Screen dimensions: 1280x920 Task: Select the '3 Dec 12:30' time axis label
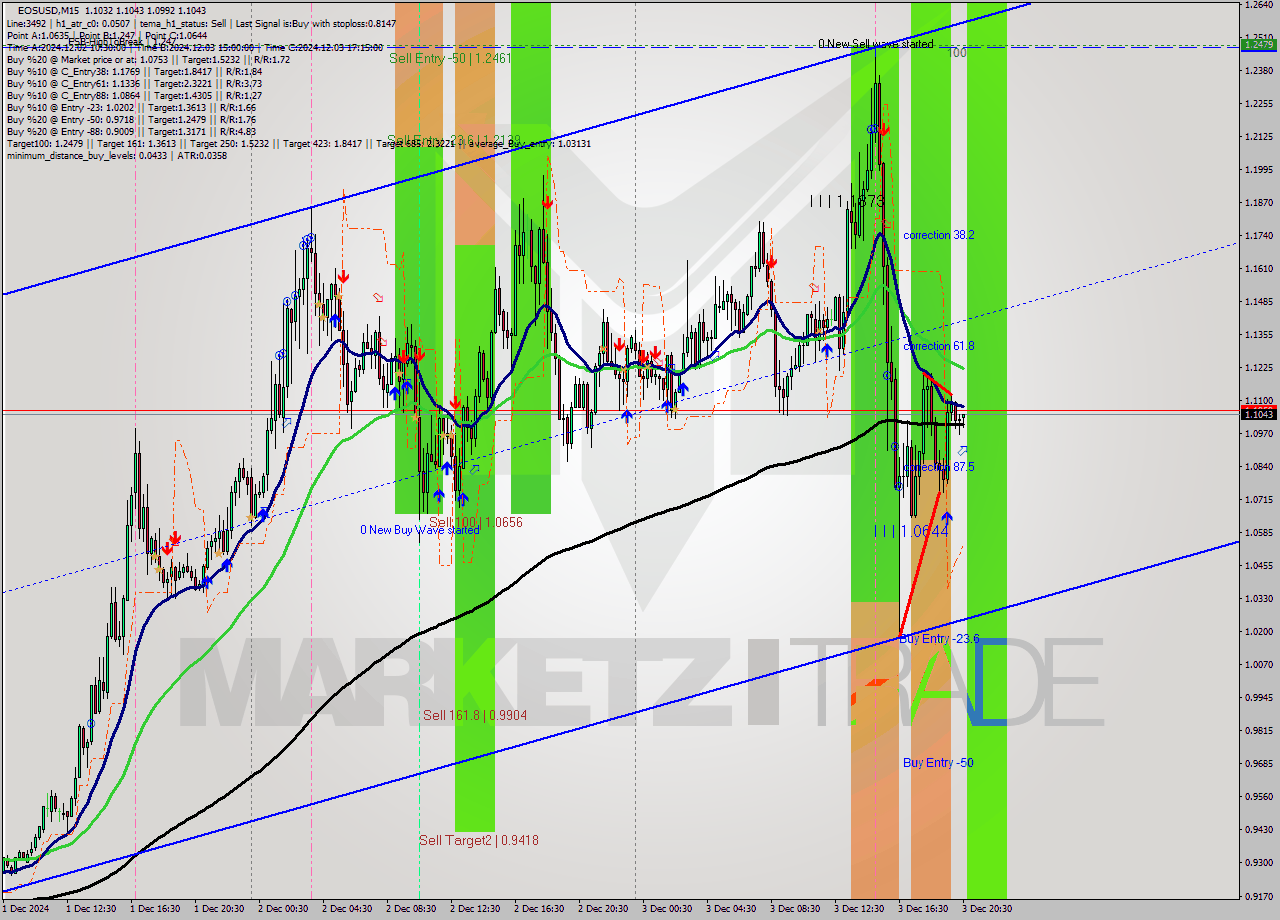pyautogui.click(x=859, y=909)
